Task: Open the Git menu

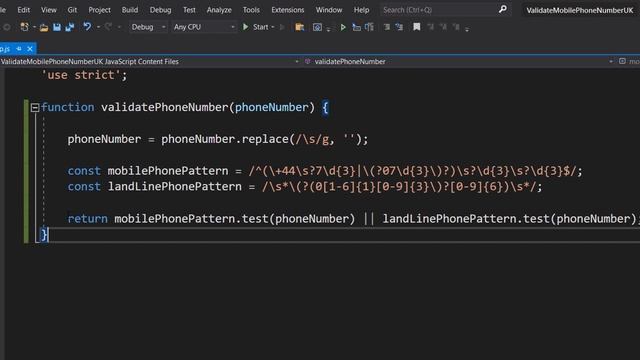Action: point(72,10)
